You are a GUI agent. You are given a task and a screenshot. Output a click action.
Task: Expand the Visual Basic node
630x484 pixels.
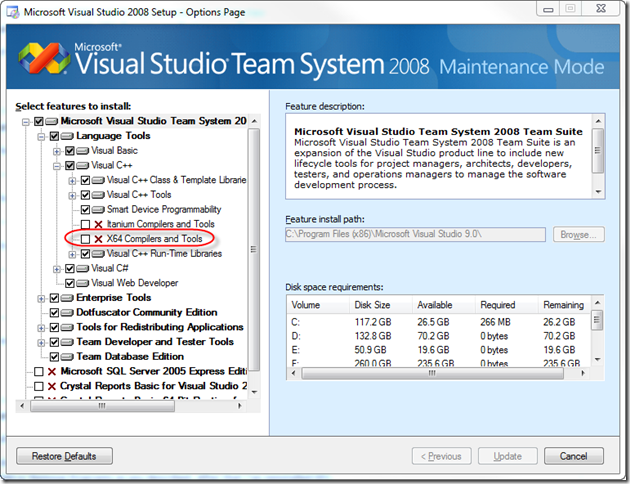point(57,151)
